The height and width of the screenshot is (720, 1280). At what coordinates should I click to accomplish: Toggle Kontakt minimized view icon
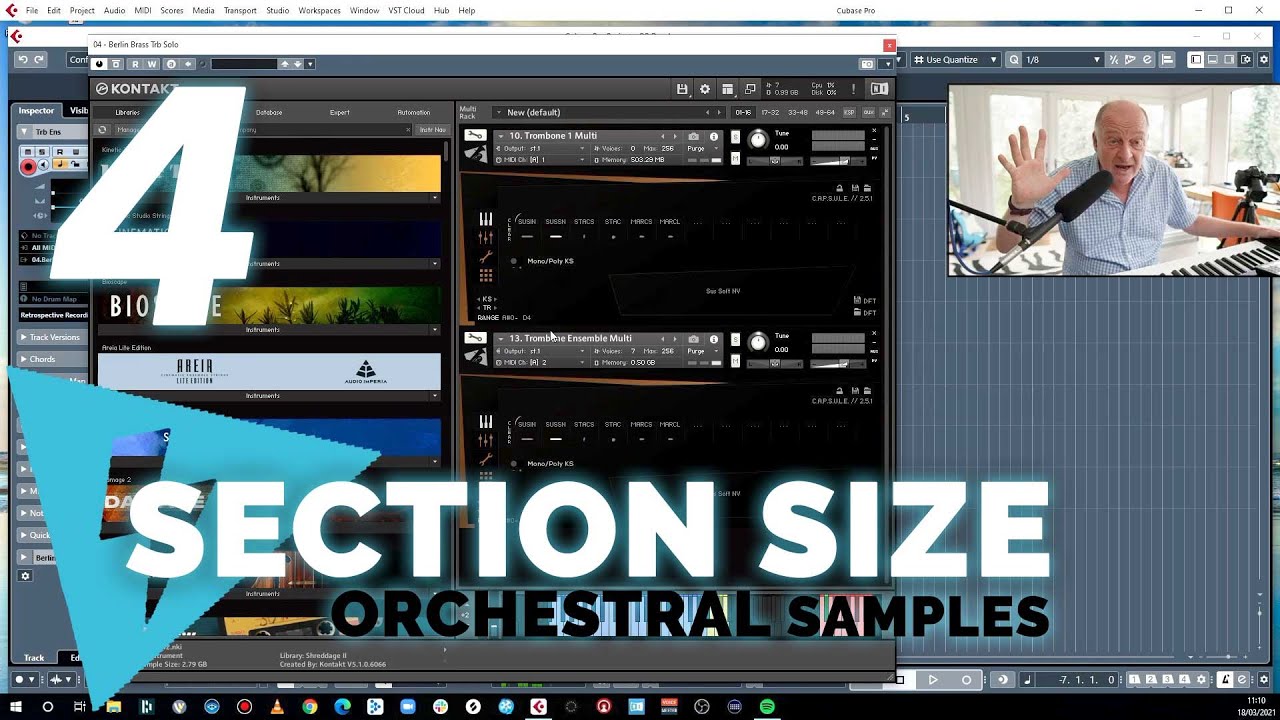750,89
